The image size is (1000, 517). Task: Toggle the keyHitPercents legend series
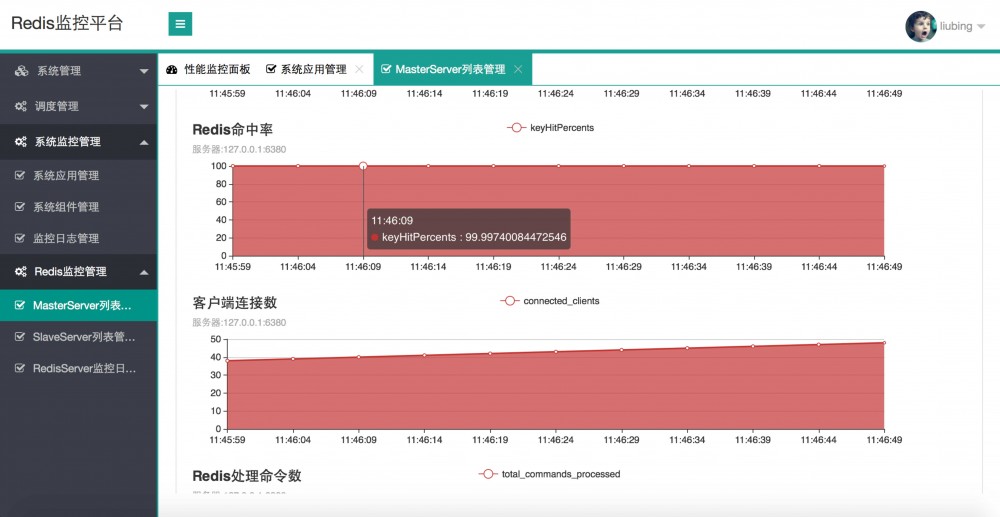point(550,127)
